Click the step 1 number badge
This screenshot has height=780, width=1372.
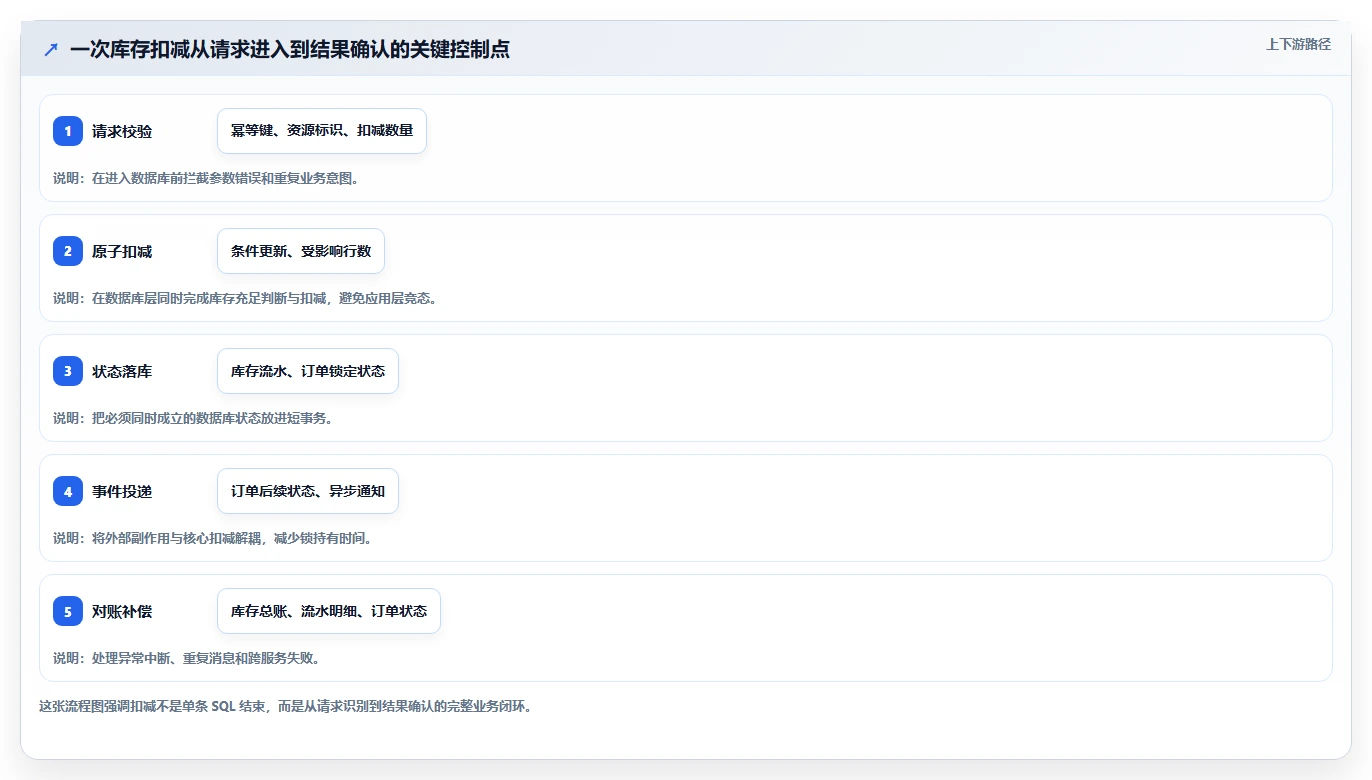pos(68,131)
